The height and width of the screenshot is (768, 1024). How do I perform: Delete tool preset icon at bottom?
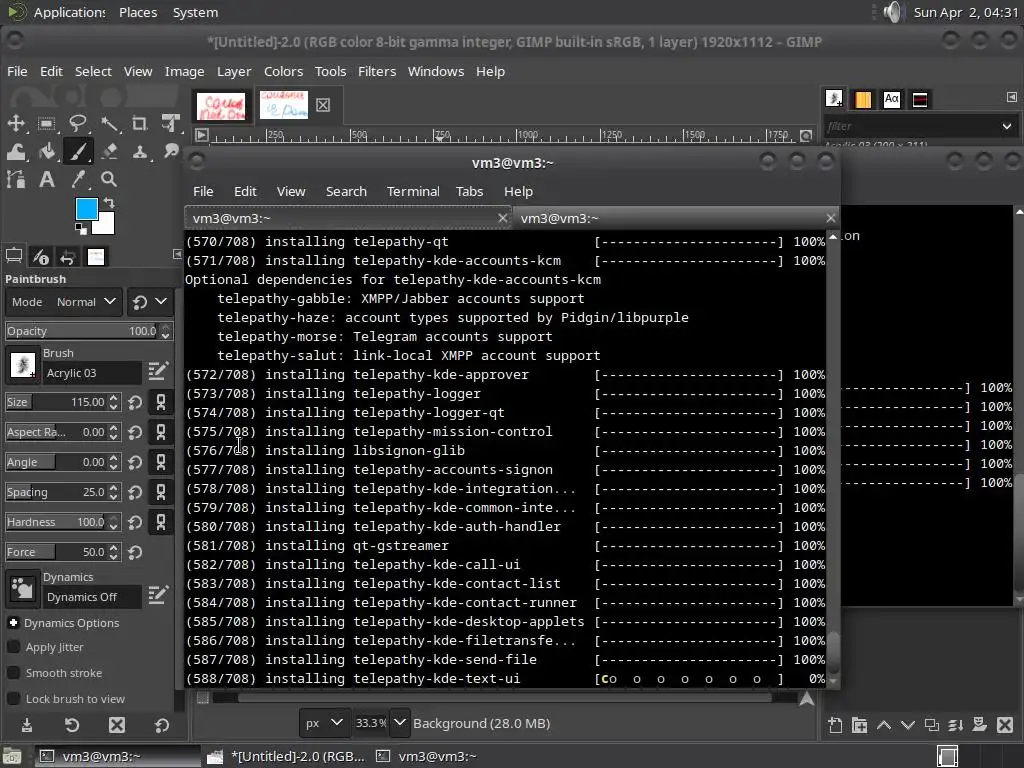click(117, 725)
